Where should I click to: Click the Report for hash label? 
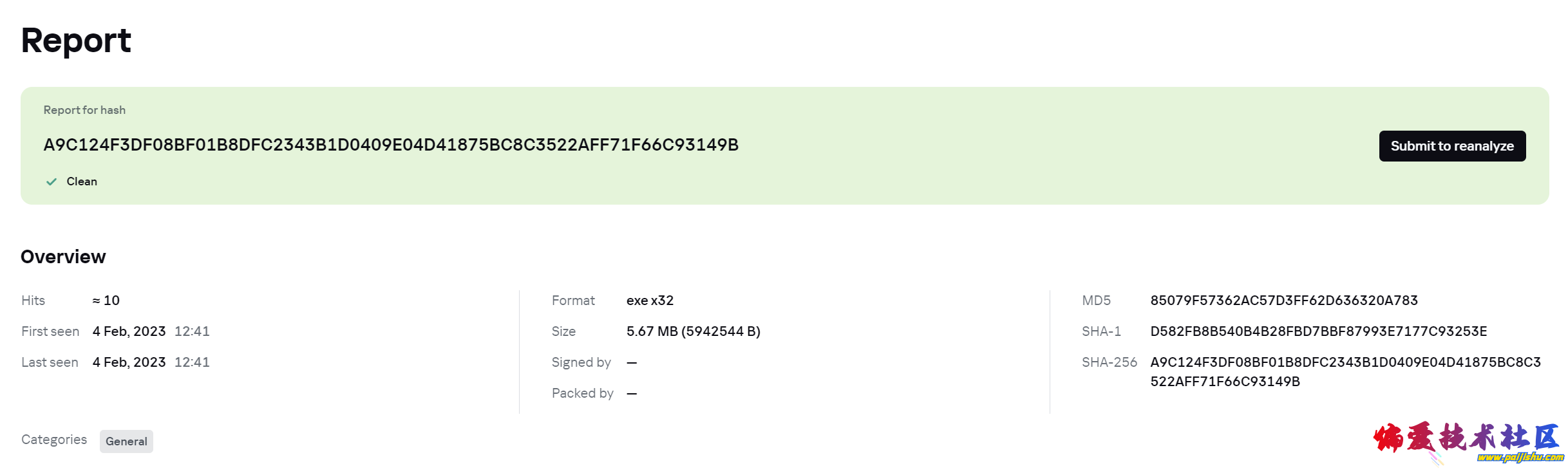84,110
